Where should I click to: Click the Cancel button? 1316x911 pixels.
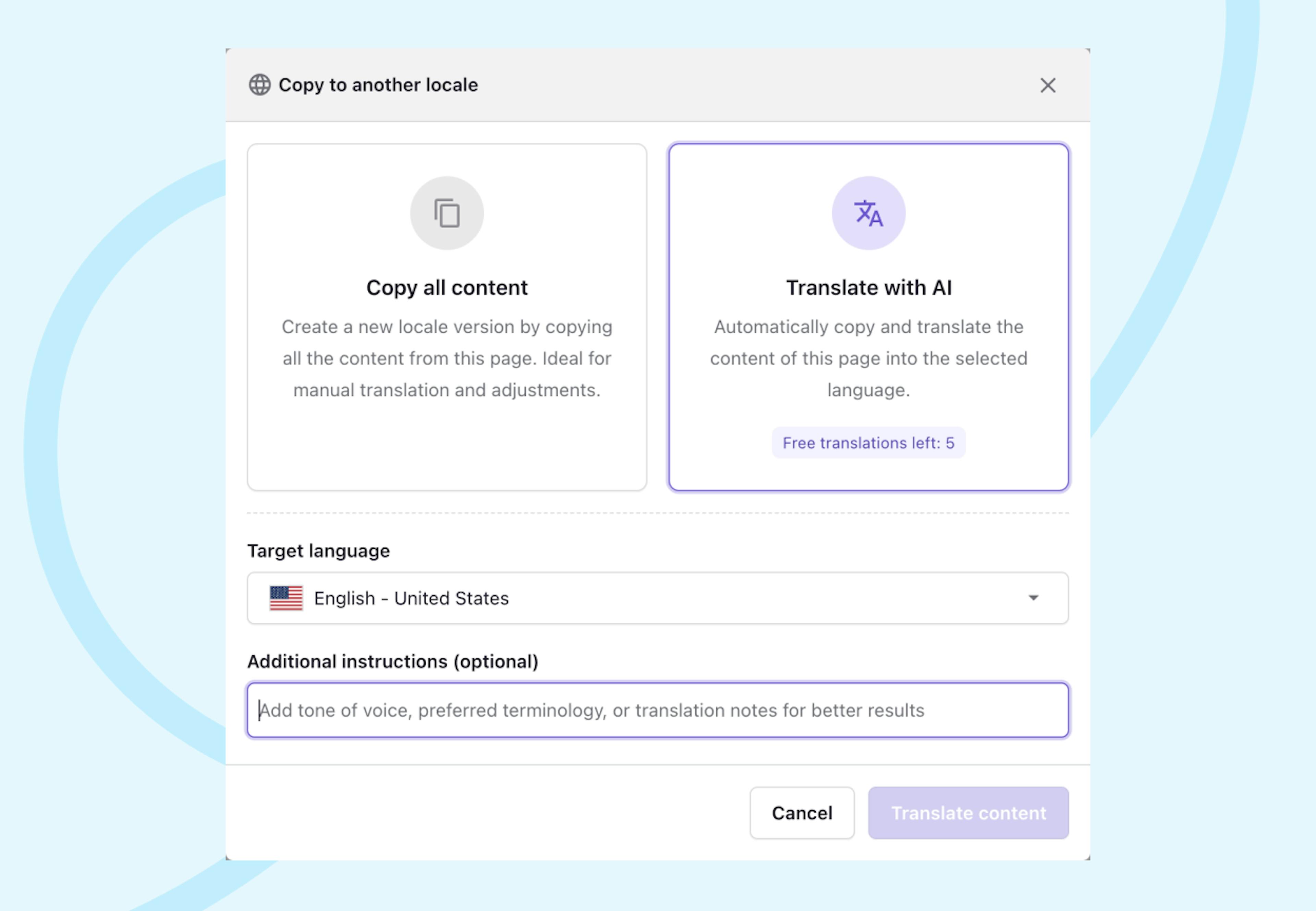802,813
